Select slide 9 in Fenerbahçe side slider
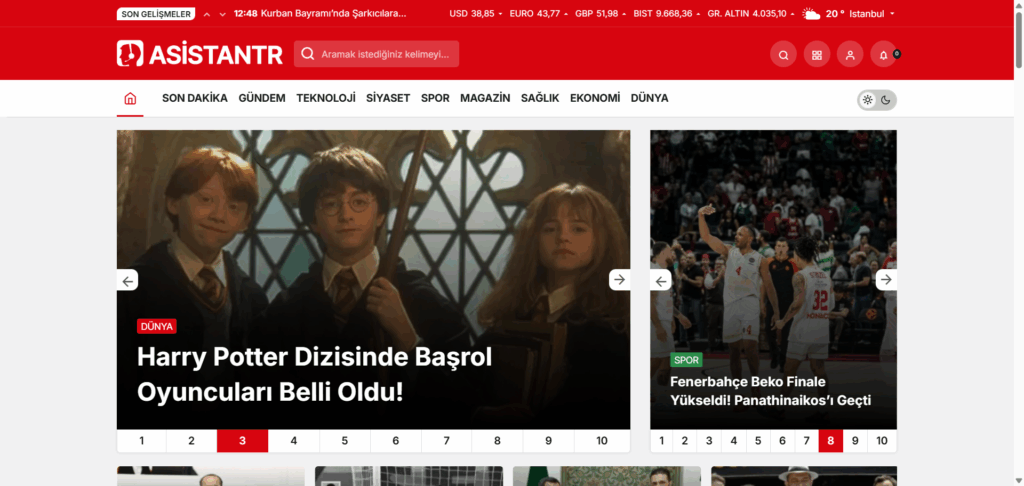Screen dimensions: 1024x486 point(855,441)
